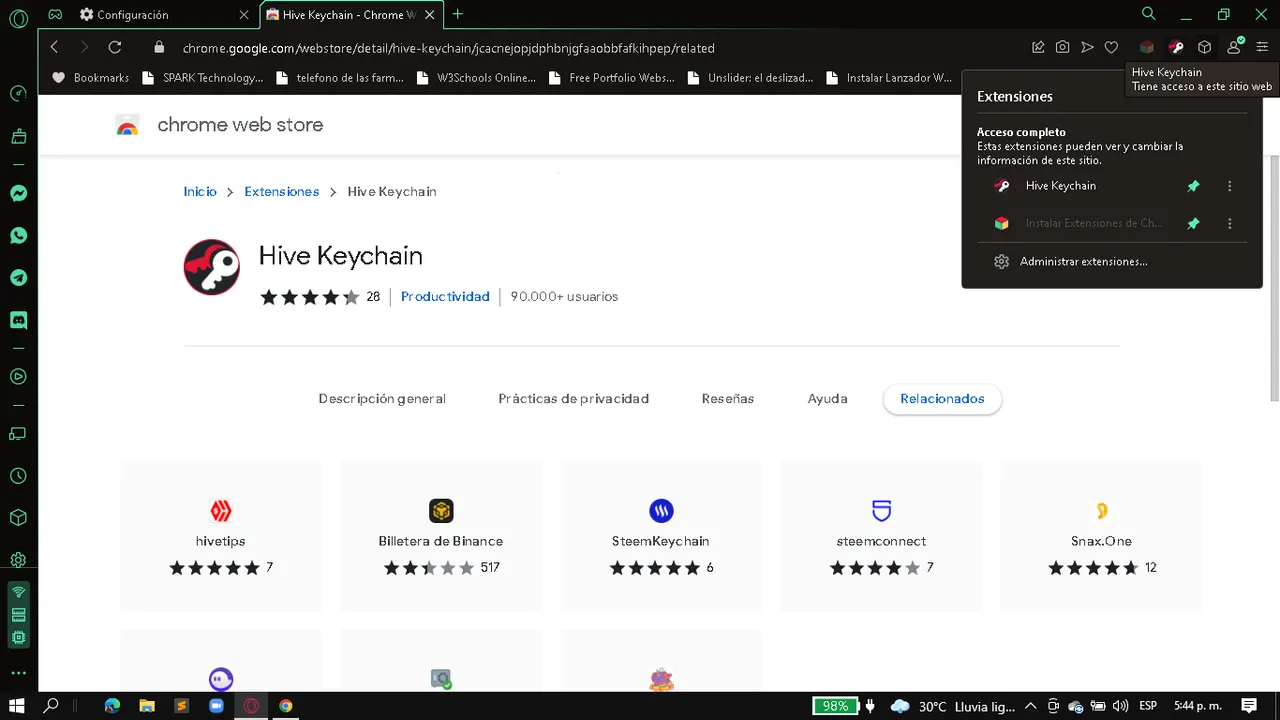The height and width of the screenshot is (720, 1280).
Task: Click the volume speaker tray icon
Action: click(x=1120, y=706)
